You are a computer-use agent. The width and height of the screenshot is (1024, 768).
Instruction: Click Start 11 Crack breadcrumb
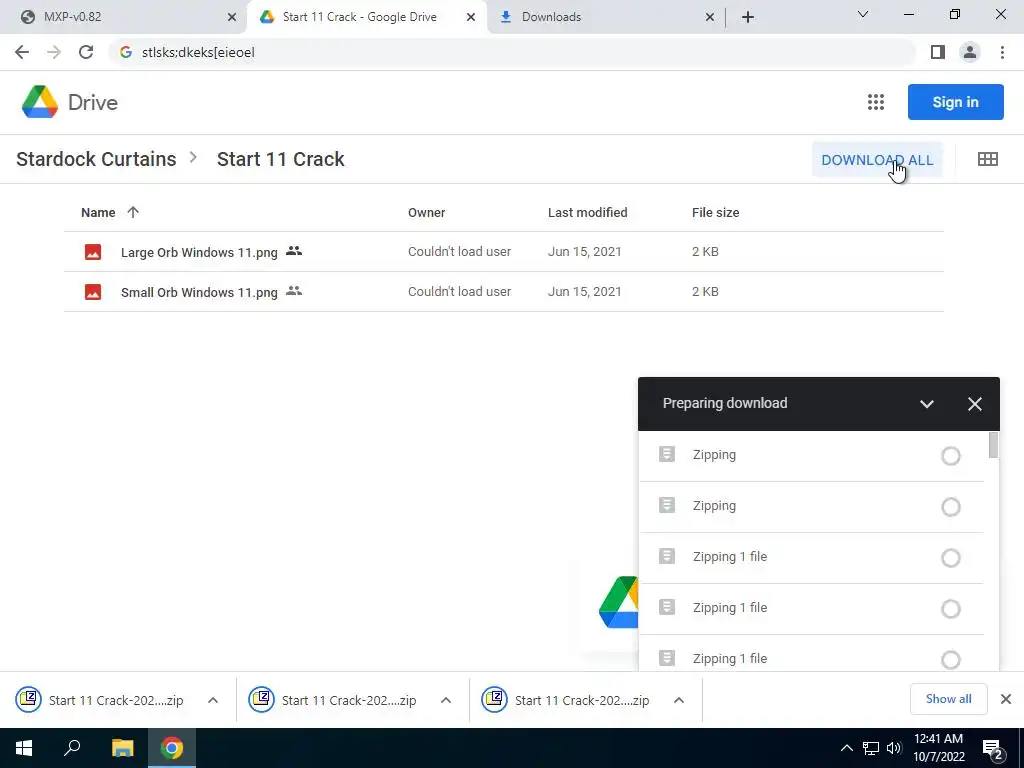(x=280, y=159)
